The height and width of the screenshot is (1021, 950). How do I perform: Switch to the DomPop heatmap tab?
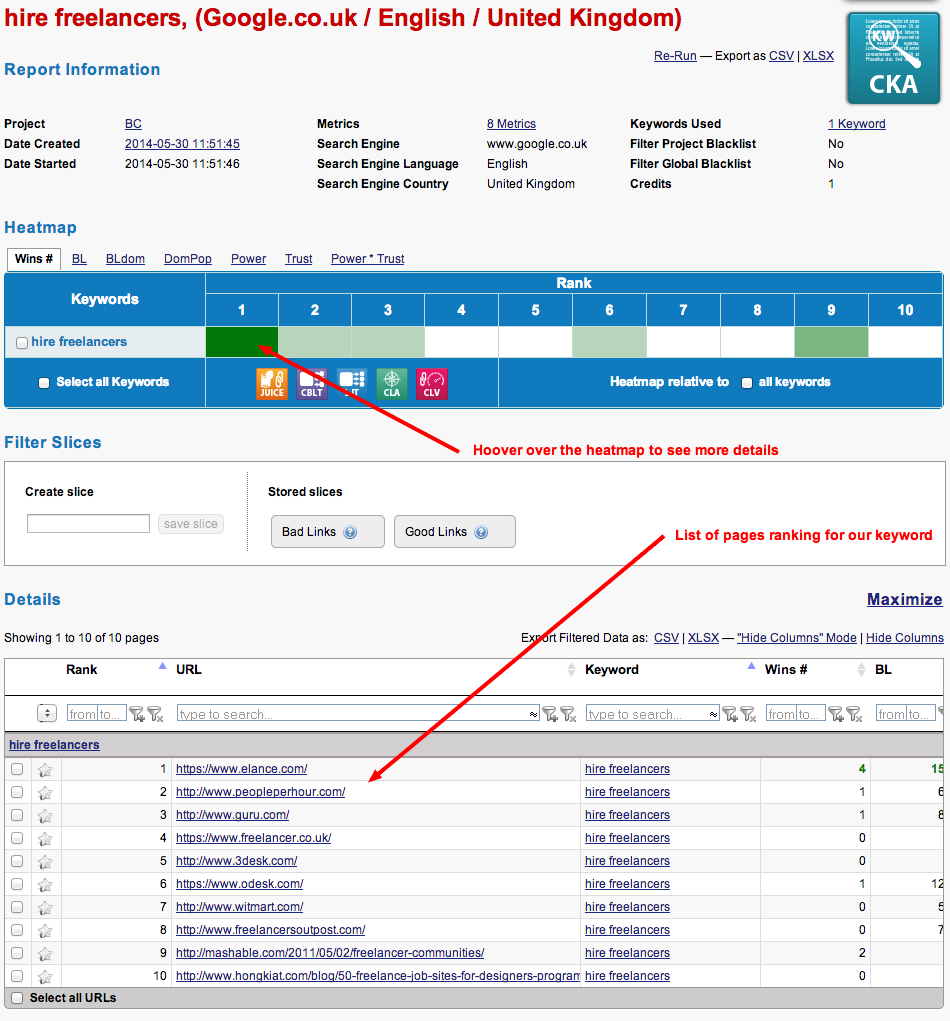coord(188,259)
